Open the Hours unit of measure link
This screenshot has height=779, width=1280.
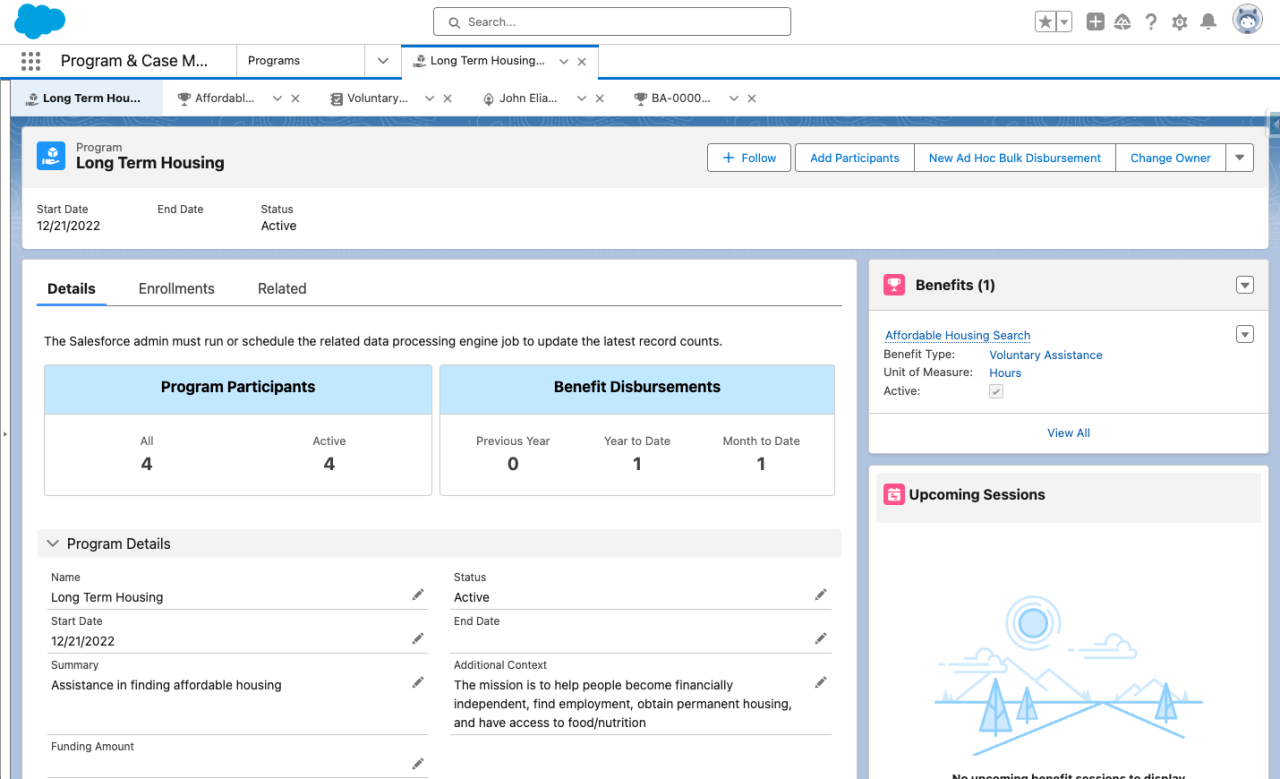[x=1005, y=373]
